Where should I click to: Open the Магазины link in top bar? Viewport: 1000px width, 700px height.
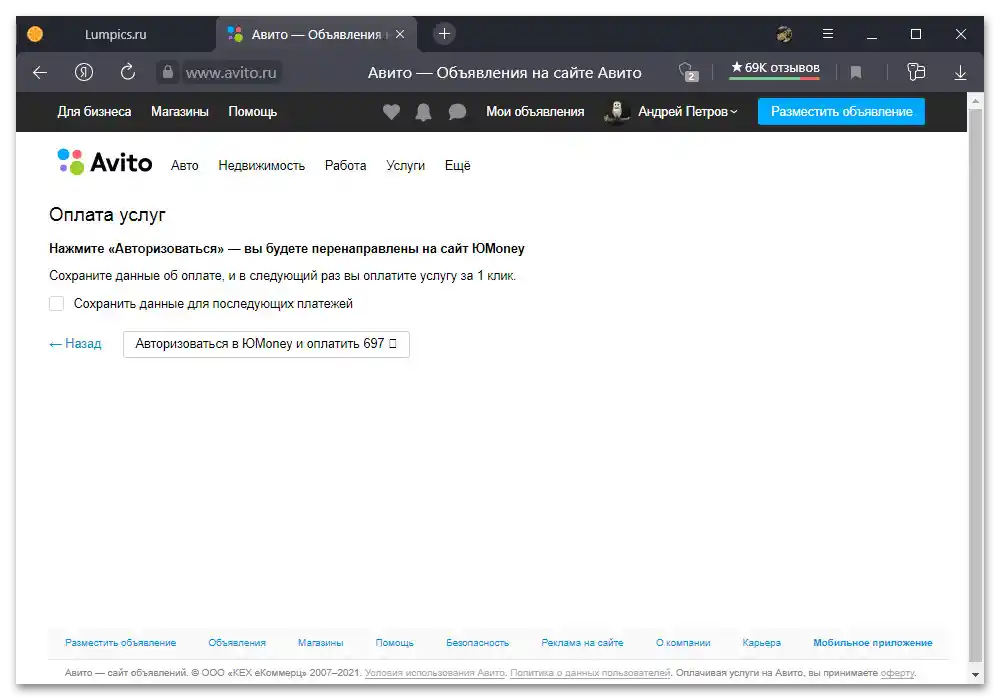click(x=180, y=112)
